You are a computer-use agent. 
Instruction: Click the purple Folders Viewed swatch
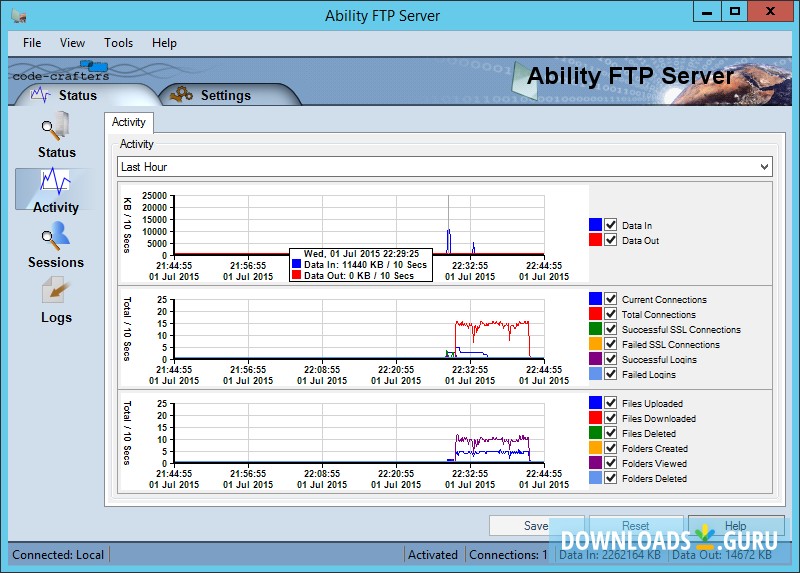click(x=595, y=463)
